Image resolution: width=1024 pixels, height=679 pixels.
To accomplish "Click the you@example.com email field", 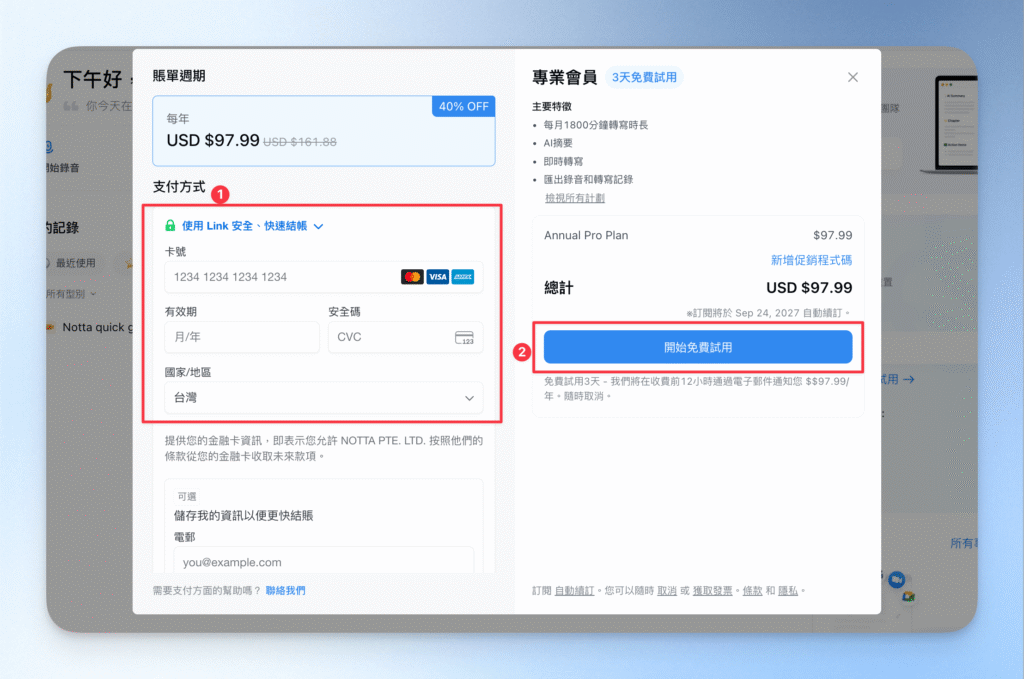I will click(x=324, y=561).
